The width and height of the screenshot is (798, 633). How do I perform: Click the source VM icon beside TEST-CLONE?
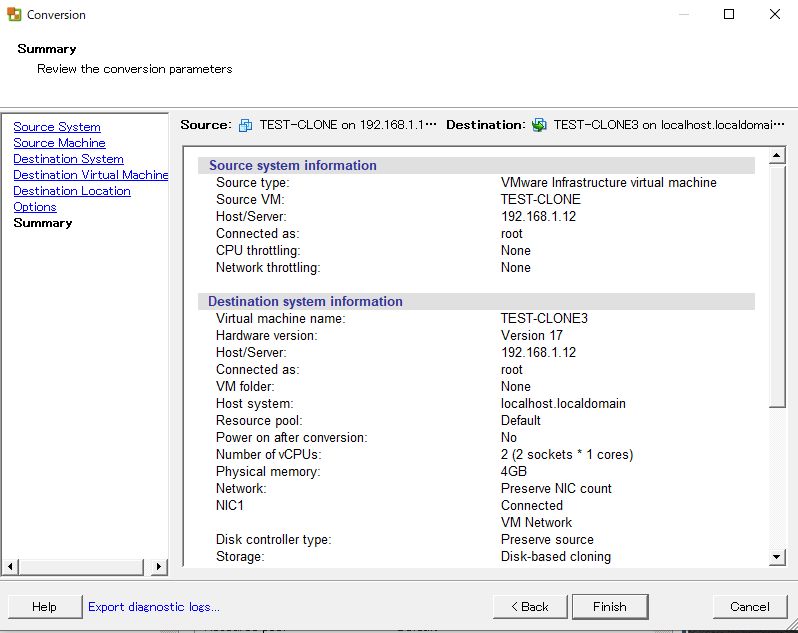click(x=245, y=125)
